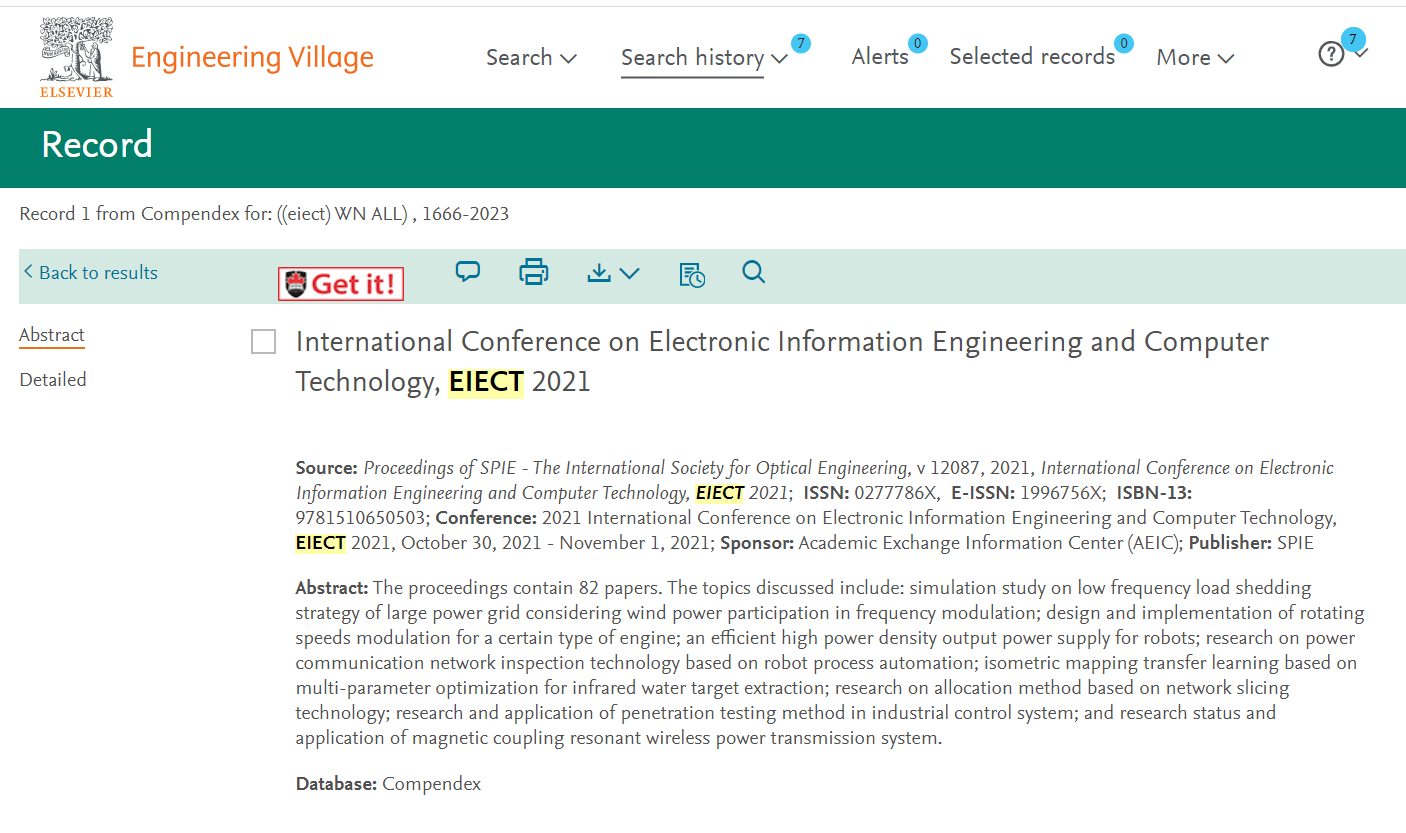1406x833 pixels.
Task: Click the Search history count badge 7
Action: (800, 43)
